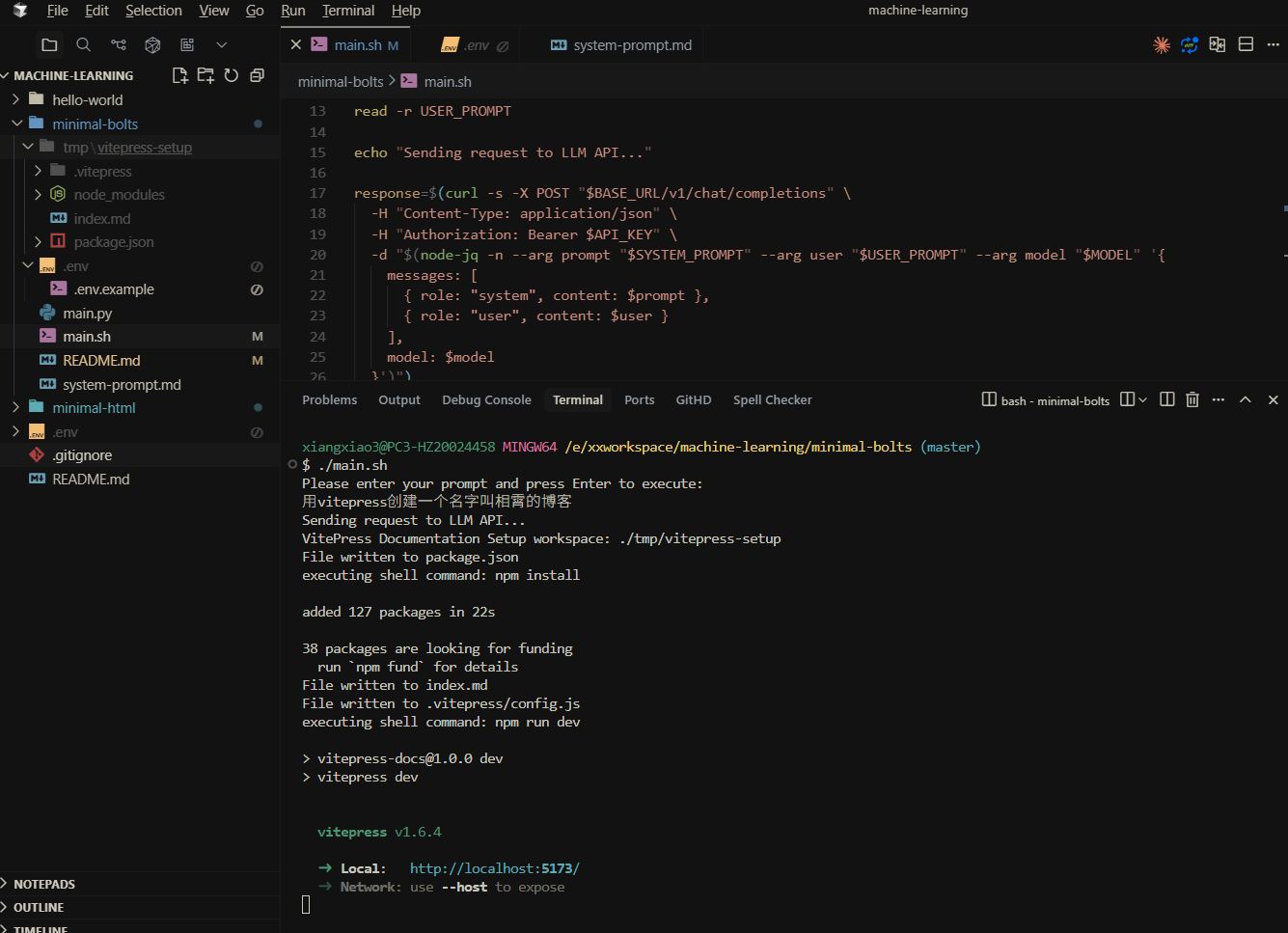Screen dimensions: 1288x933
Task: Open the File menu
Action: (58, 11)
